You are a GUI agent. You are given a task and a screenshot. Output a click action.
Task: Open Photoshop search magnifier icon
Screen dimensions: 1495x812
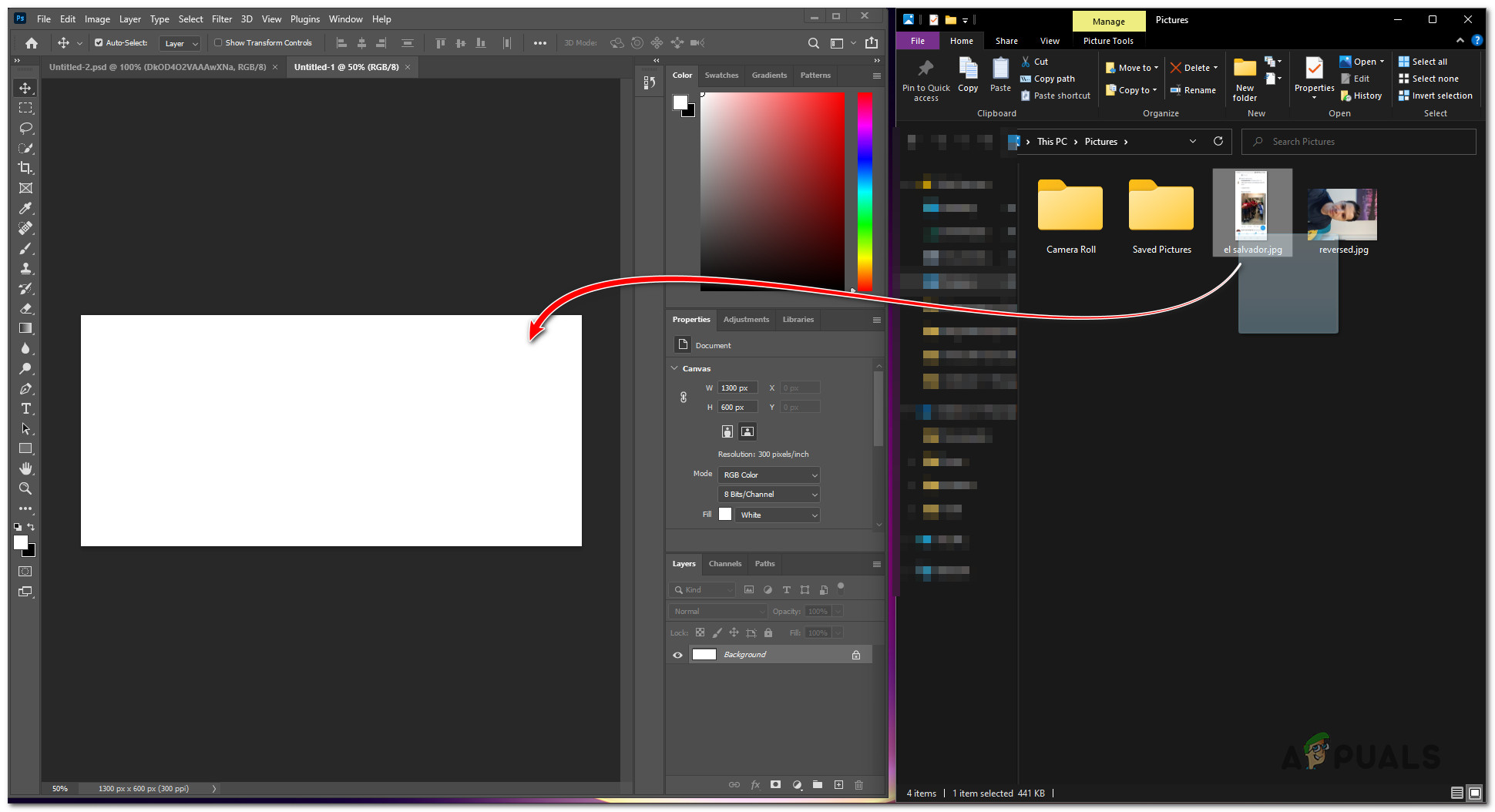[814, 43]
